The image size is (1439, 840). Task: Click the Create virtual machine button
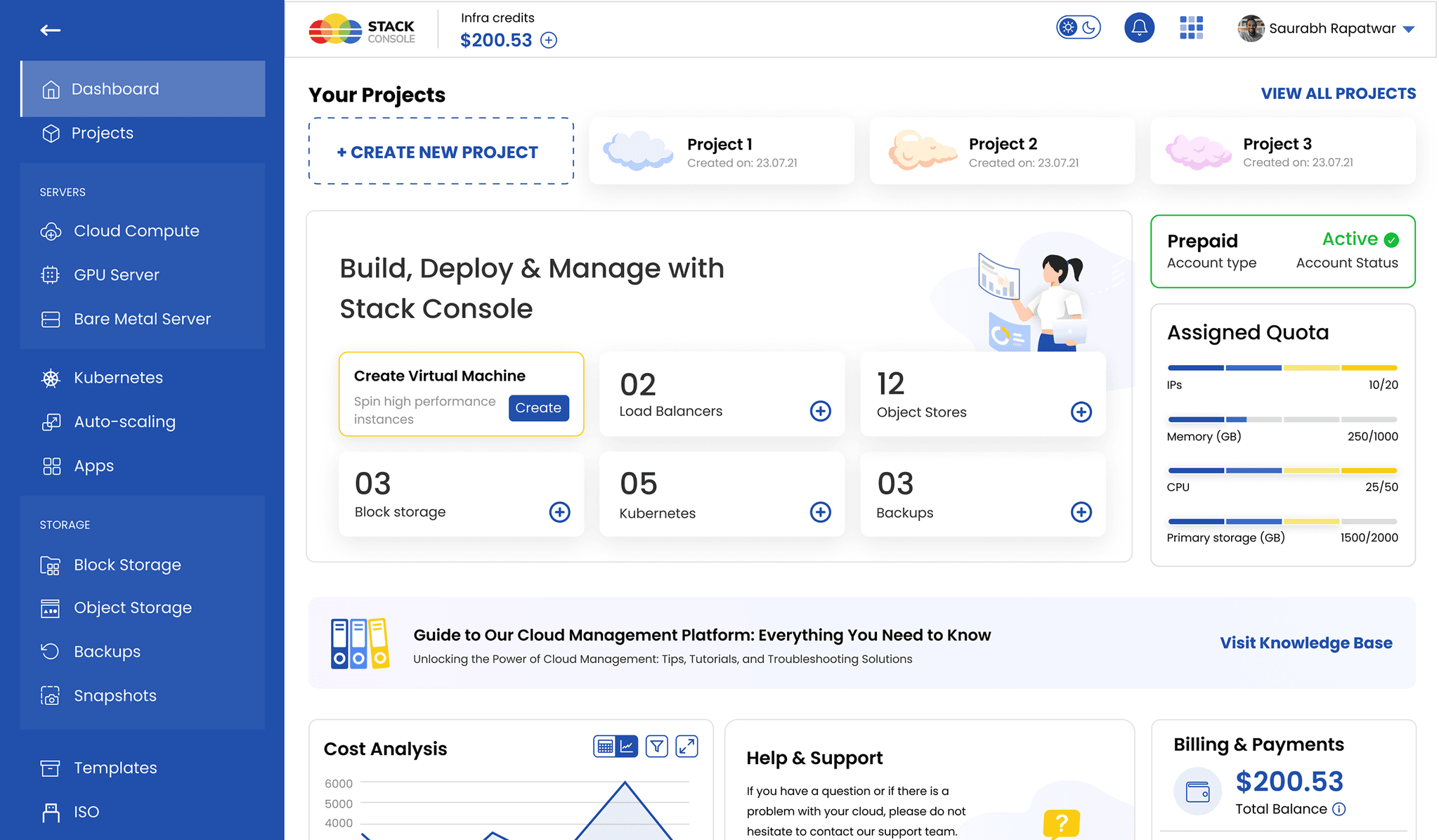click(538, 408)
